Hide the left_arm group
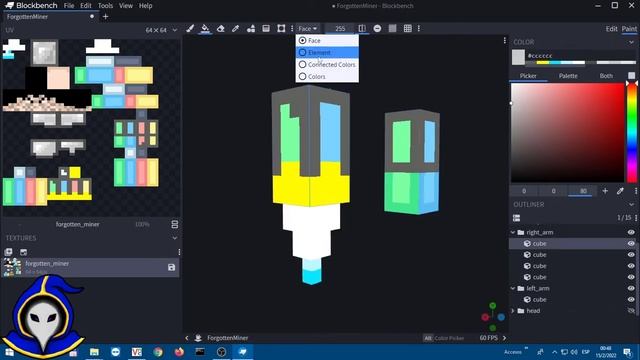Viewport: 640px width, 360px height. tap(631, 288)
